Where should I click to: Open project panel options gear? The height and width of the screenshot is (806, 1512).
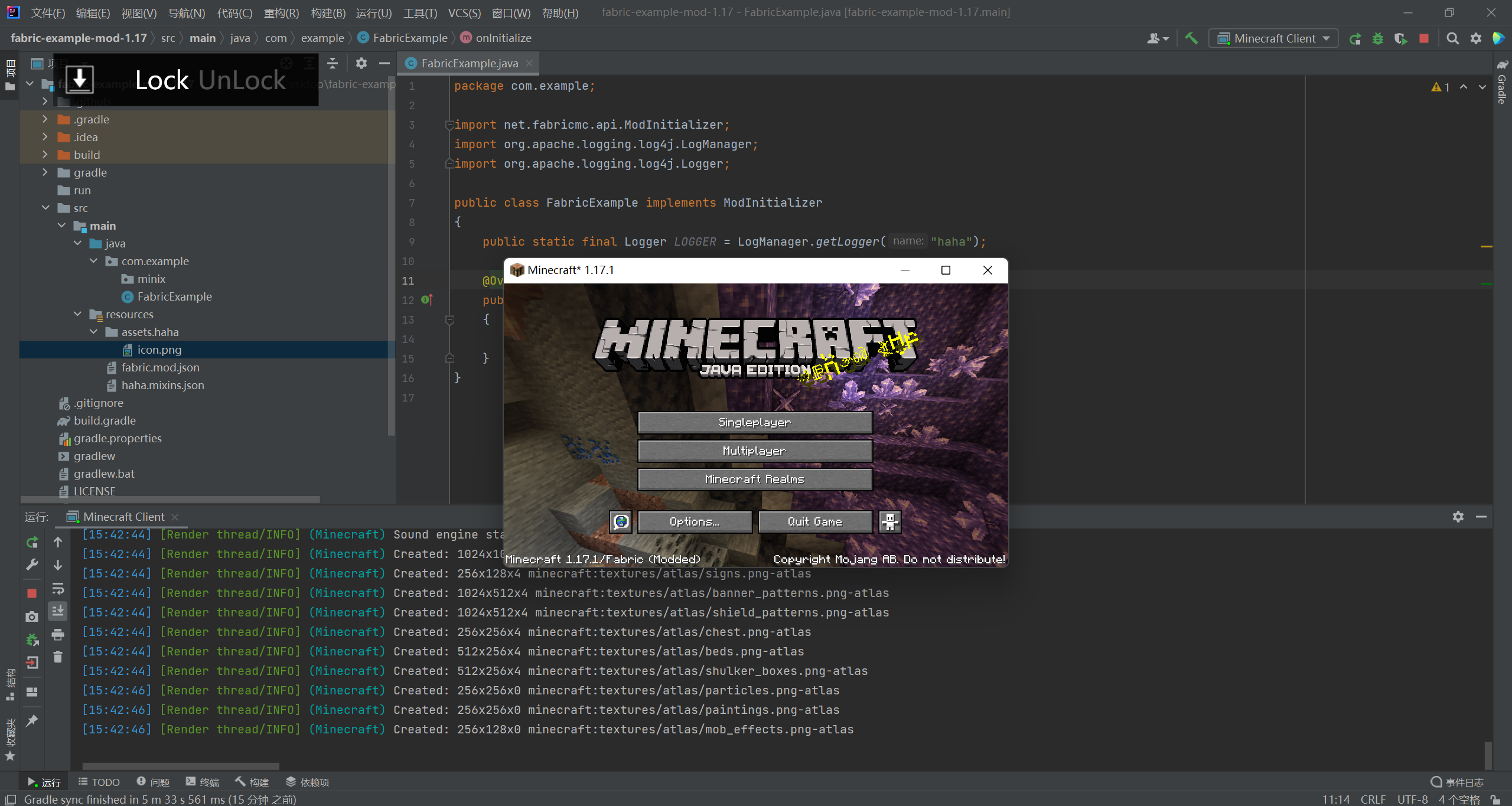point(361,63)
